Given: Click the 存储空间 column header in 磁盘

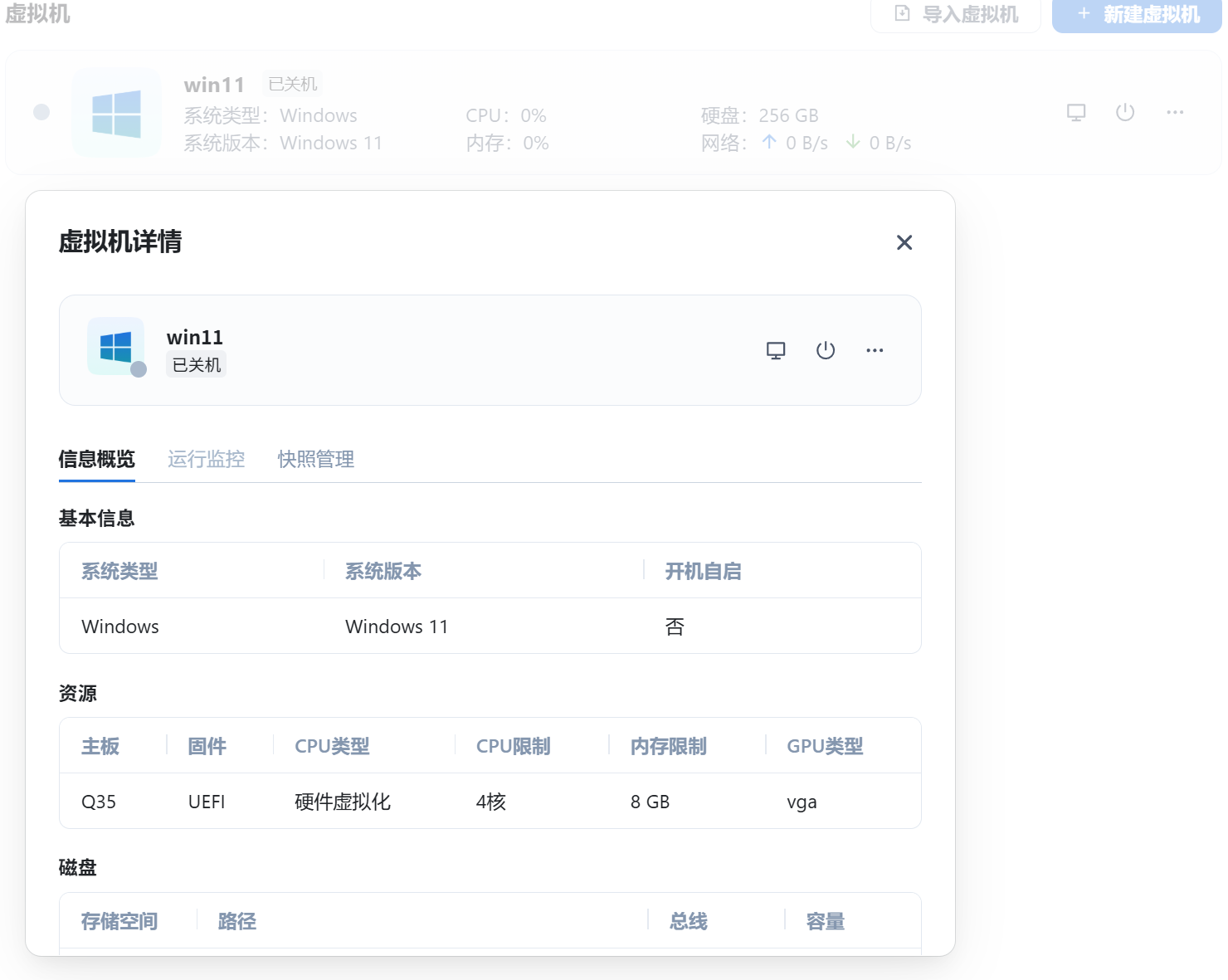Looking at the screenshot, I should pyautogui.click(x=119, y=921).
